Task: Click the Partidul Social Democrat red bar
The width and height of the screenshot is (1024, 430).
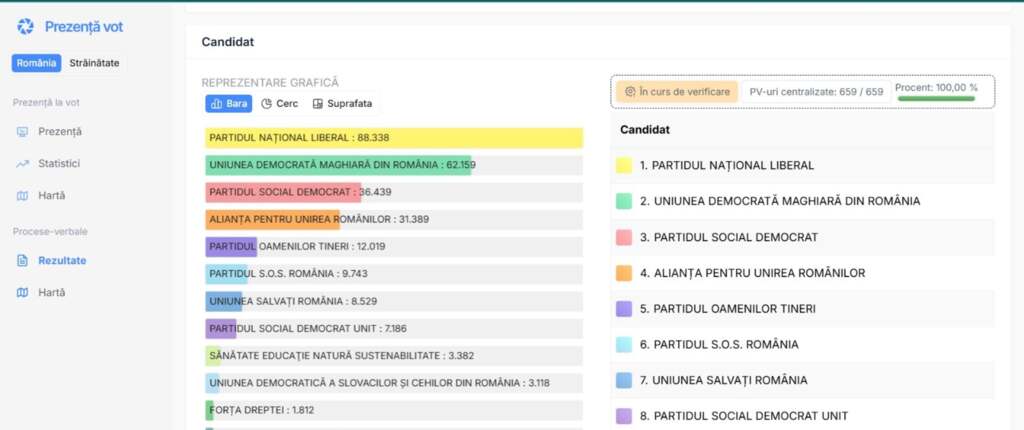Action: (283, 192)
